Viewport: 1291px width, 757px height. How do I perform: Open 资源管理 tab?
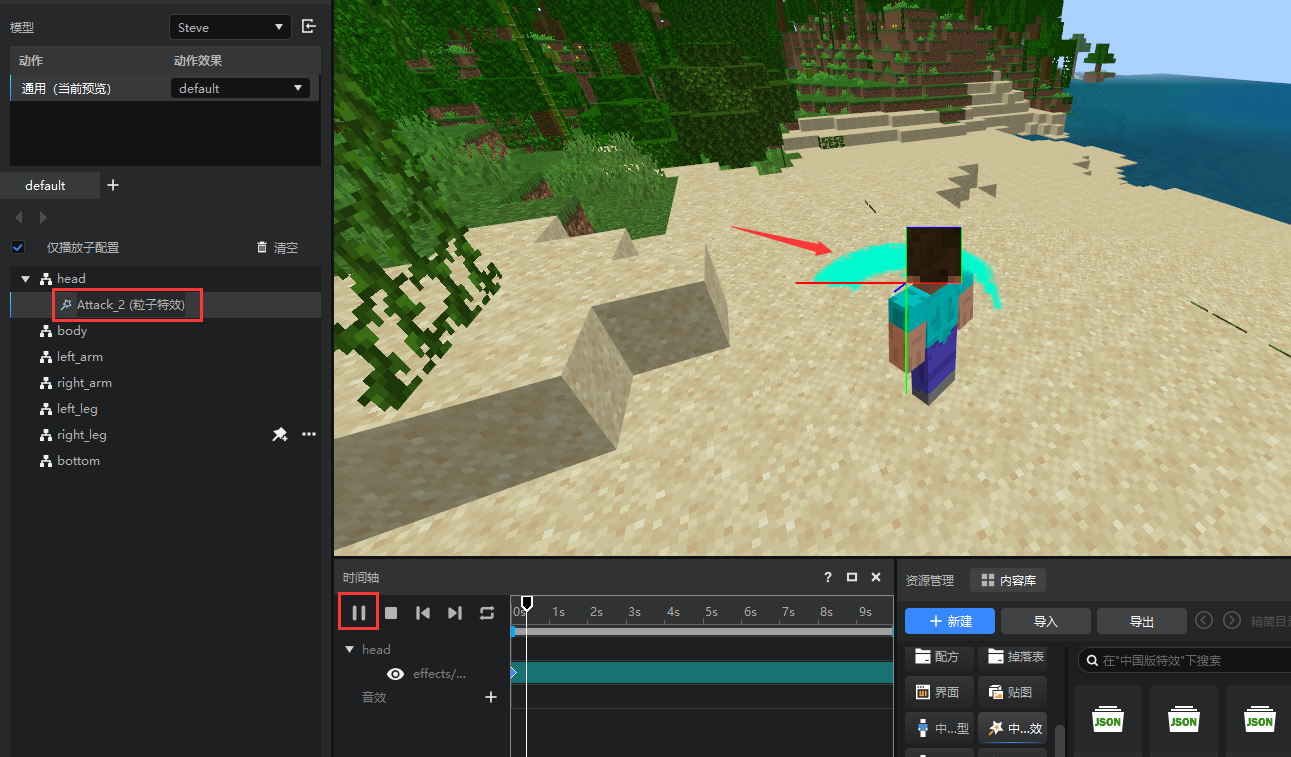coord(930,580)
